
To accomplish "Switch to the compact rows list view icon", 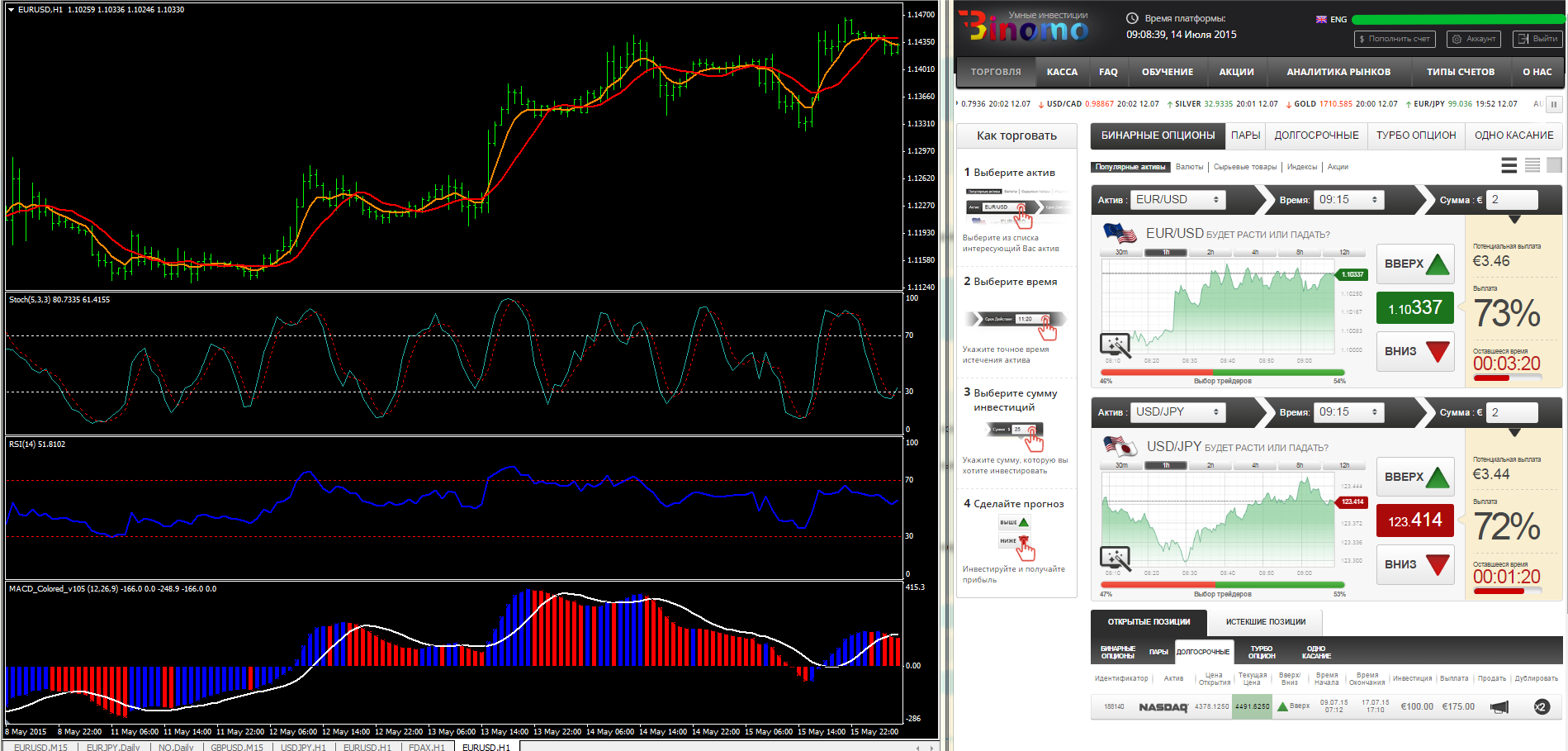I will 1532,166.
